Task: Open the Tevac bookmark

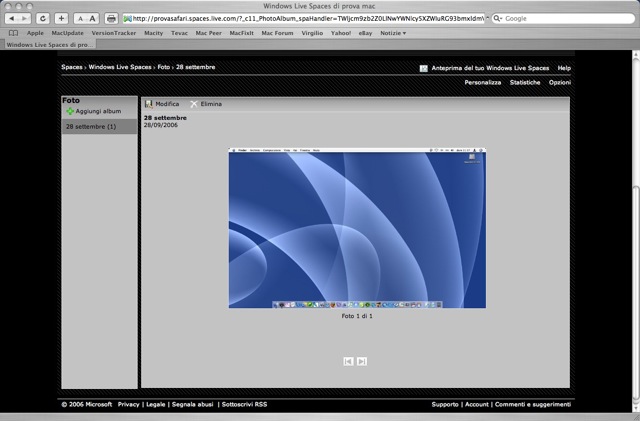Action: [x=179, y=33]
